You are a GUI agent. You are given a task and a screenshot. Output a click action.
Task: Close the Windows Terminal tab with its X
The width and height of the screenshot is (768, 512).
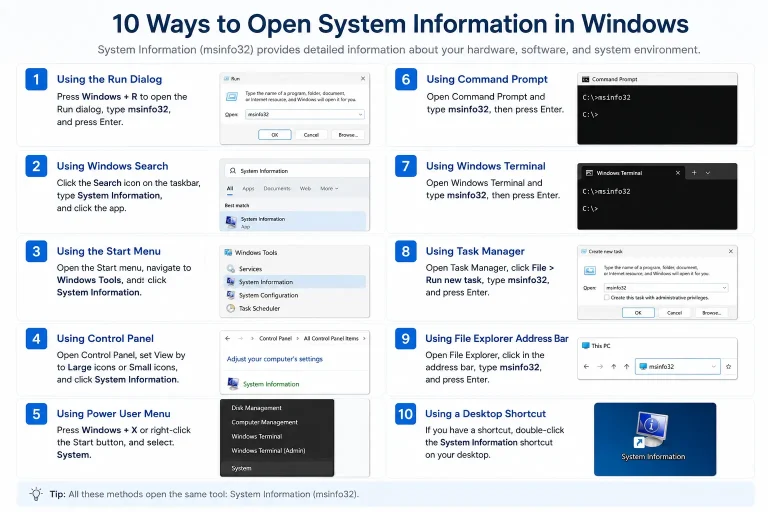678,172
